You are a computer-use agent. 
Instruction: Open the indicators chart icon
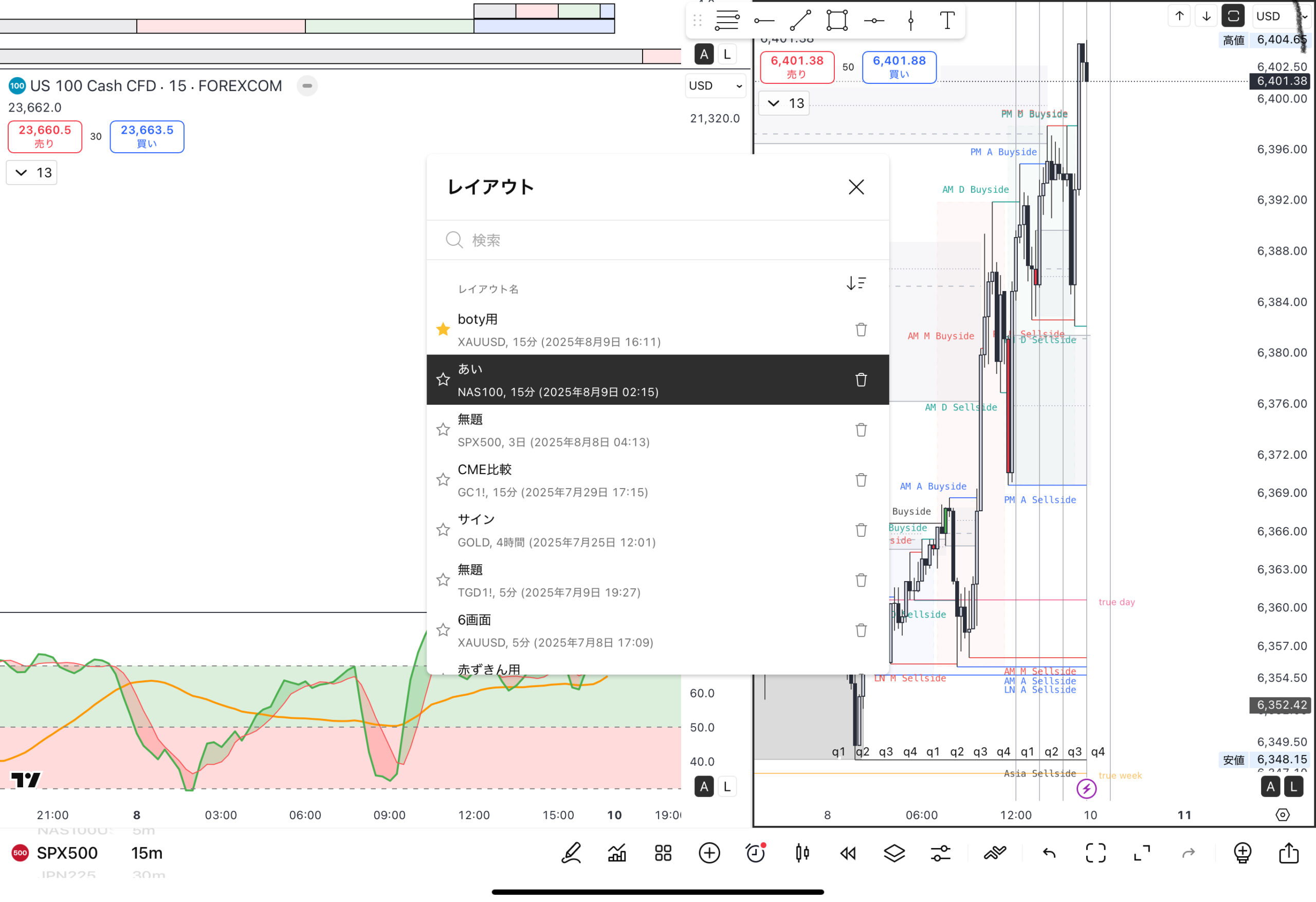(x=617, y=853)
